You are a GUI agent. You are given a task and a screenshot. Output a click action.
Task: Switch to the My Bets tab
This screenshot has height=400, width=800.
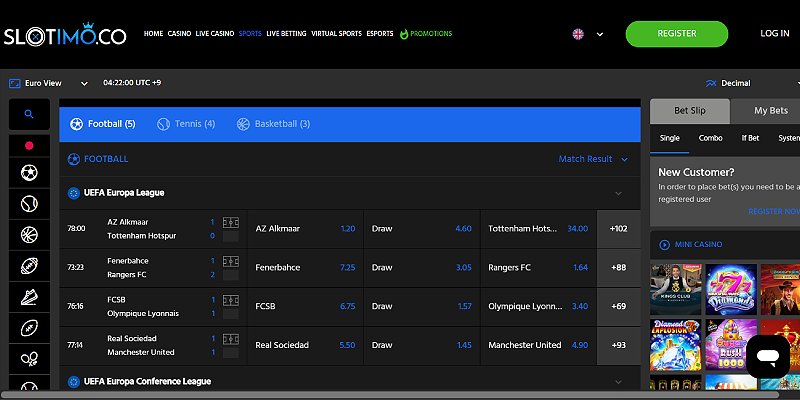[x=770, y=111]
